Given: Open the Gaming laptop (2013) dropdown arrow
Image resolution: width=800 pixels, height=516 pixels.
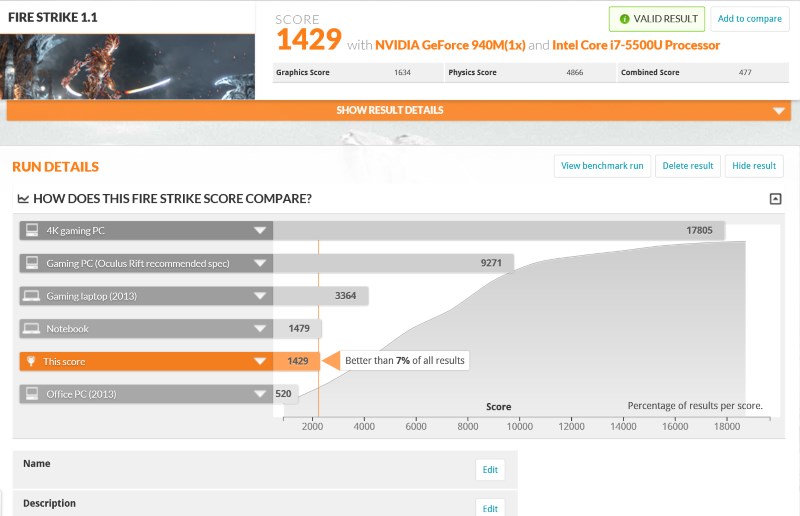Looking at the screenshot, I should (x=260, y=296).
